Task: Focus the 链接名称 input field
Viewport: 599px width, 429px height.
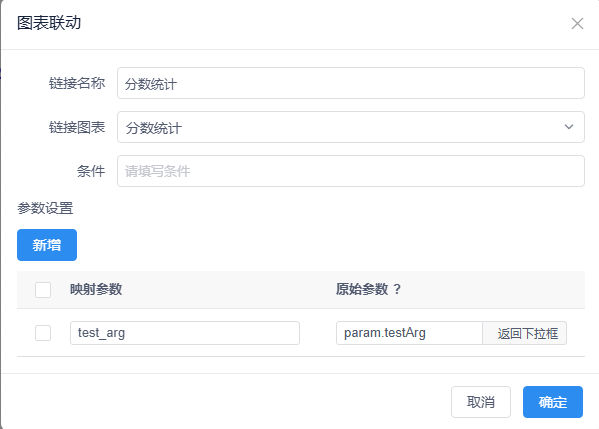Action: [351, 83]
